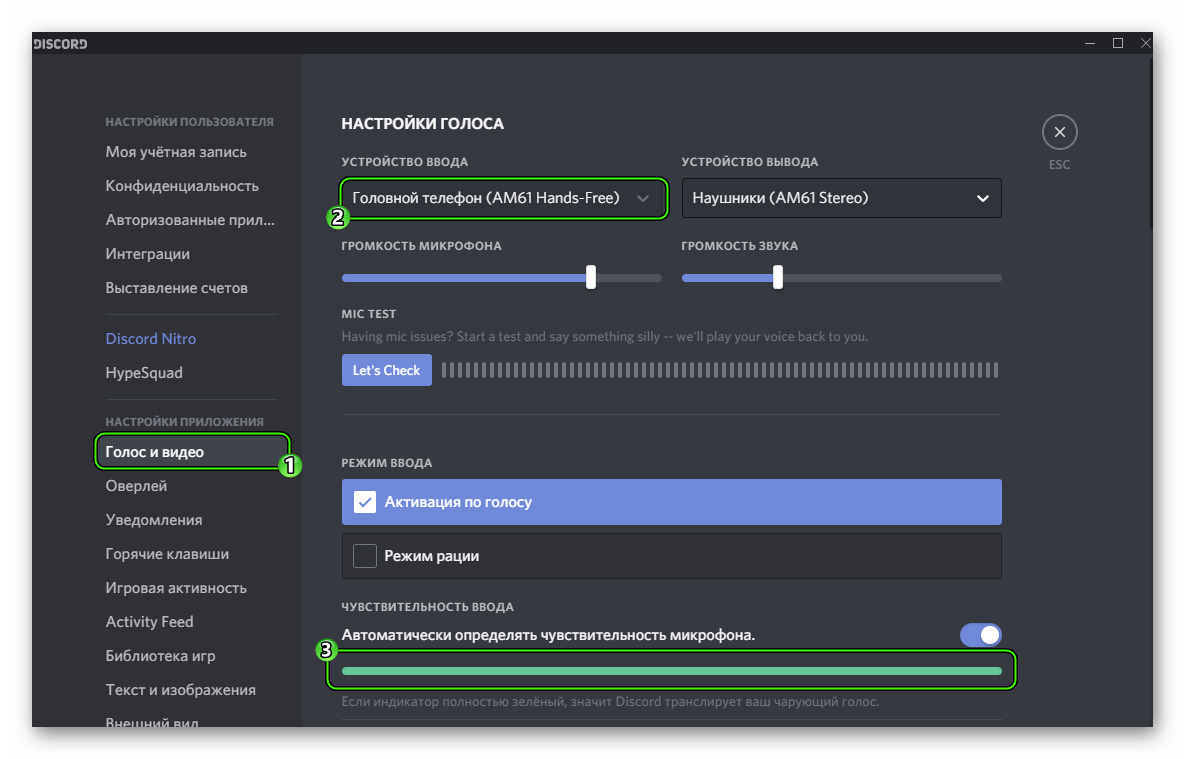This screenshot has height=759, width=1185.
Task: Click the checkmark icon beside Активация по голосу
Action: tap(365, 502)
